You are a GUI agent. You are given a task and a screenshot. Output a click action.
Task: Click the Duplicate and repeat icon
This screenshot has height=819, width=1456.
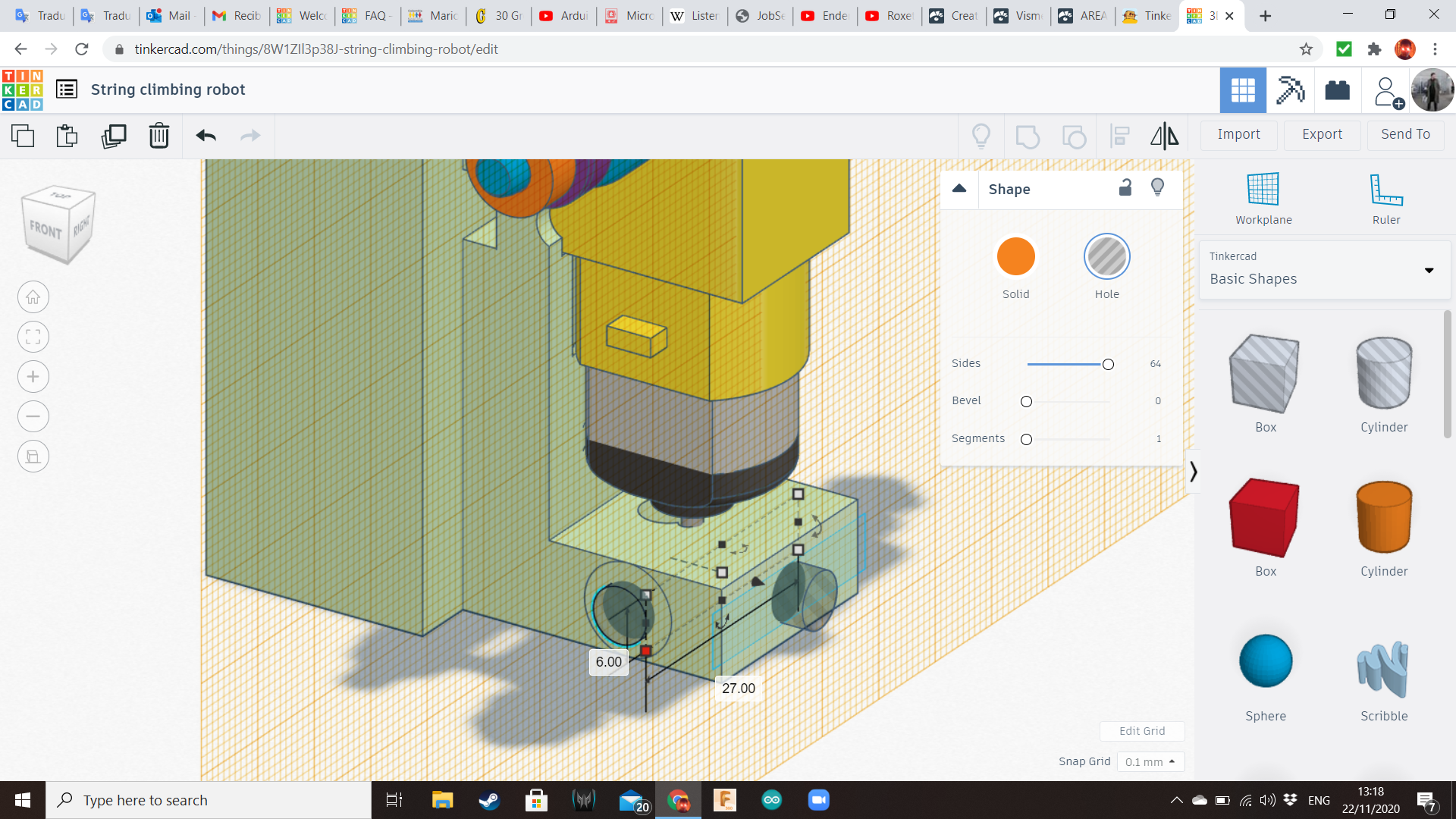[x=114, y=136]
